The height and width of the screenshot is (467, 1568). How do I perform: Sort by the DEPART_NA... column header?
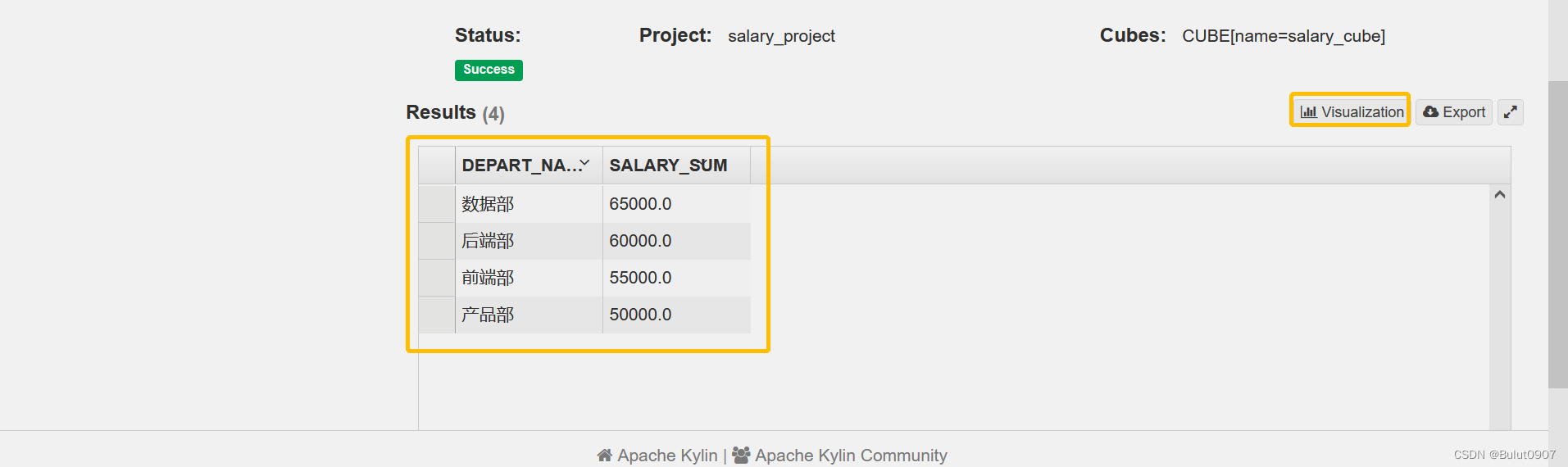click(529, 165)
